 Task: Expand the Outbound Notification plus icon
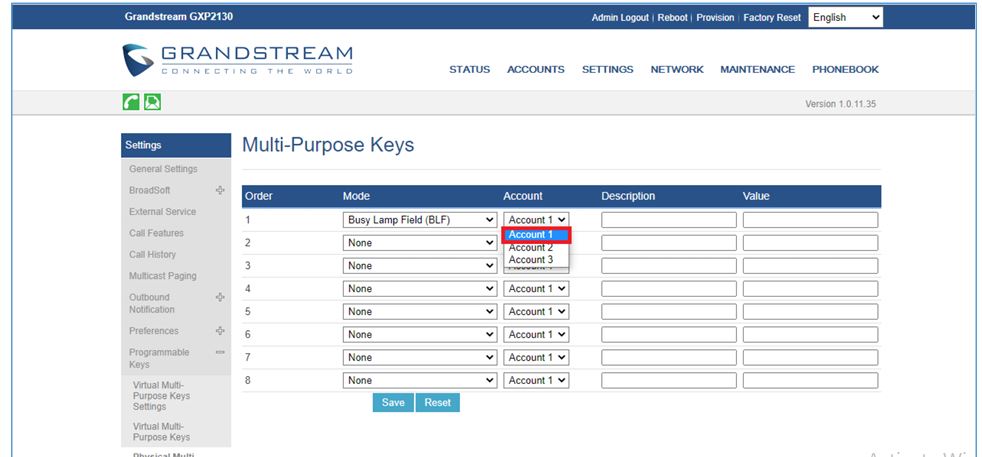(x=220, y=297)
